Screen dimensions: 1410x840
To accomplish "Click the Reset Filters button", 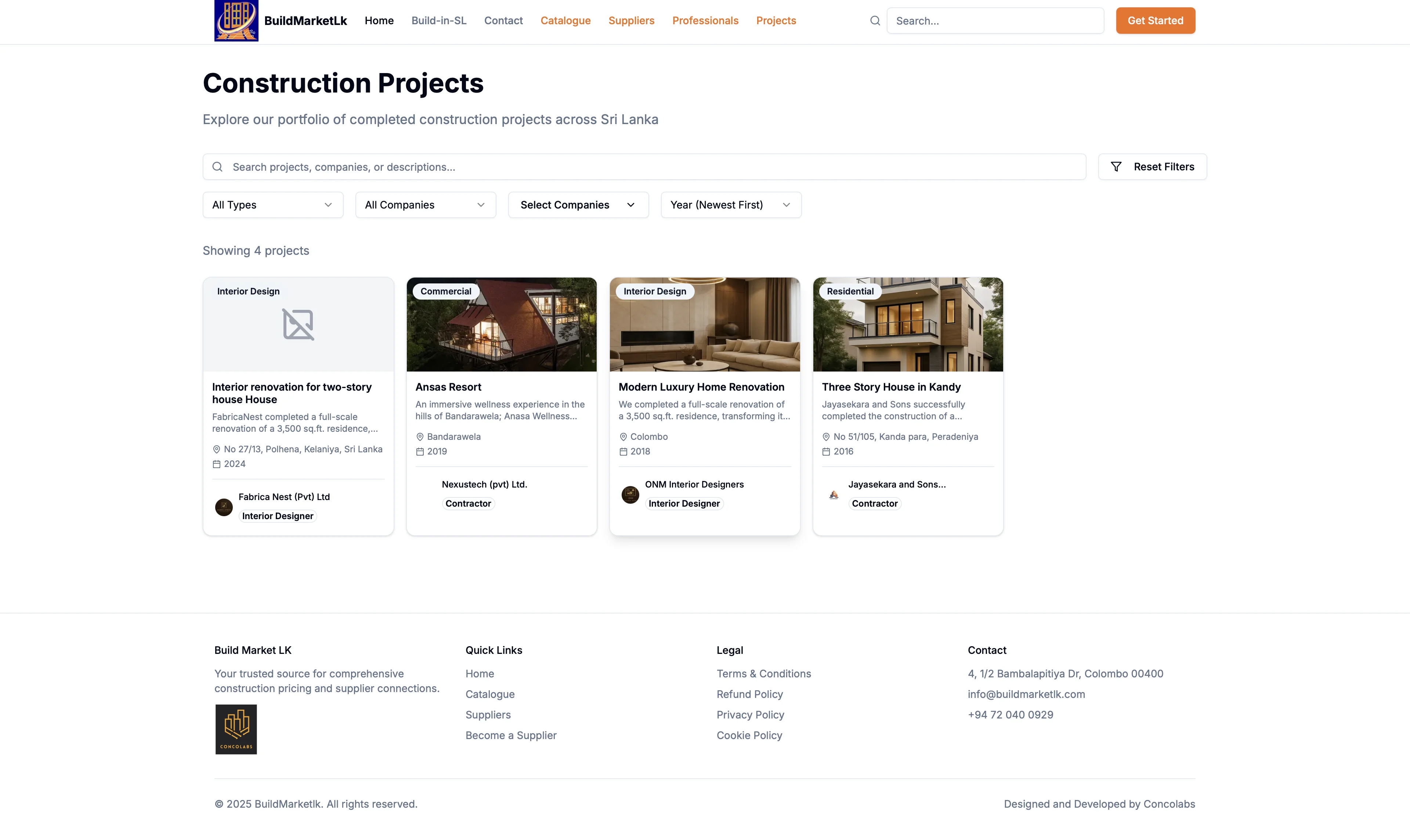I will (x=1153, y=166).
